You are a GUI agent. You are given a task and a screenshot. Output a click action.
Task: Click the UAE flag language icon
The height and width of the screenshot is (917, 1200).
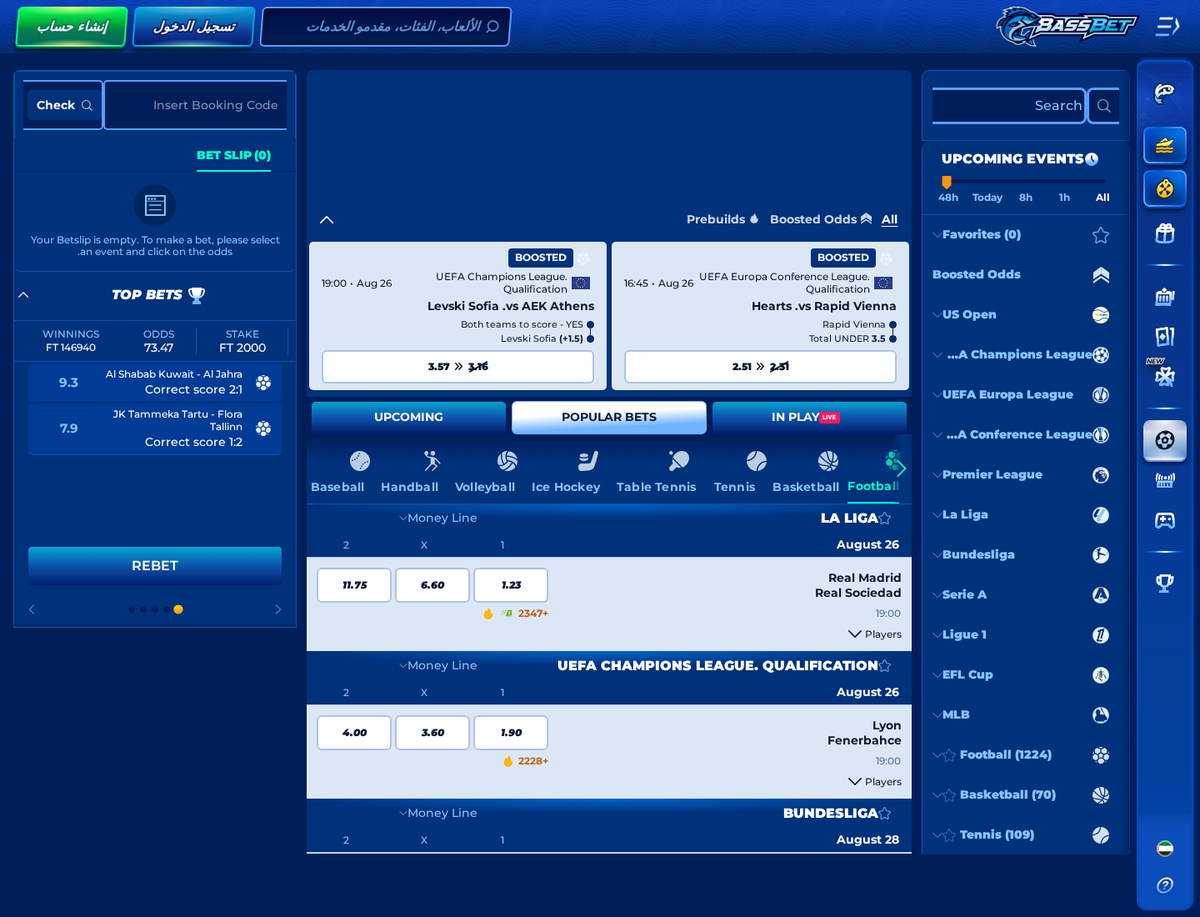(x=1164, y=848)
